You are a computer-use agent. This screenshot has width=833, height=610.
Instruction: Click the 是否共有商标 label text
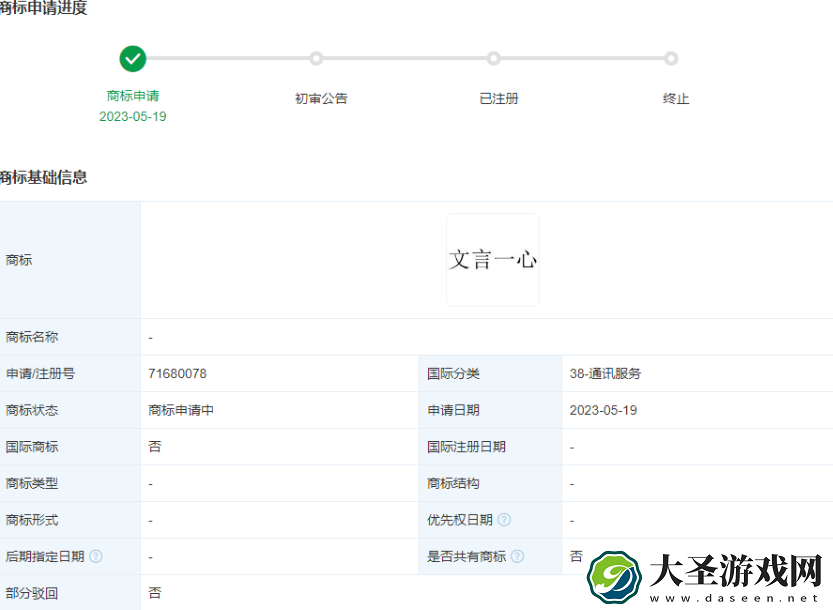pos(466,556)
